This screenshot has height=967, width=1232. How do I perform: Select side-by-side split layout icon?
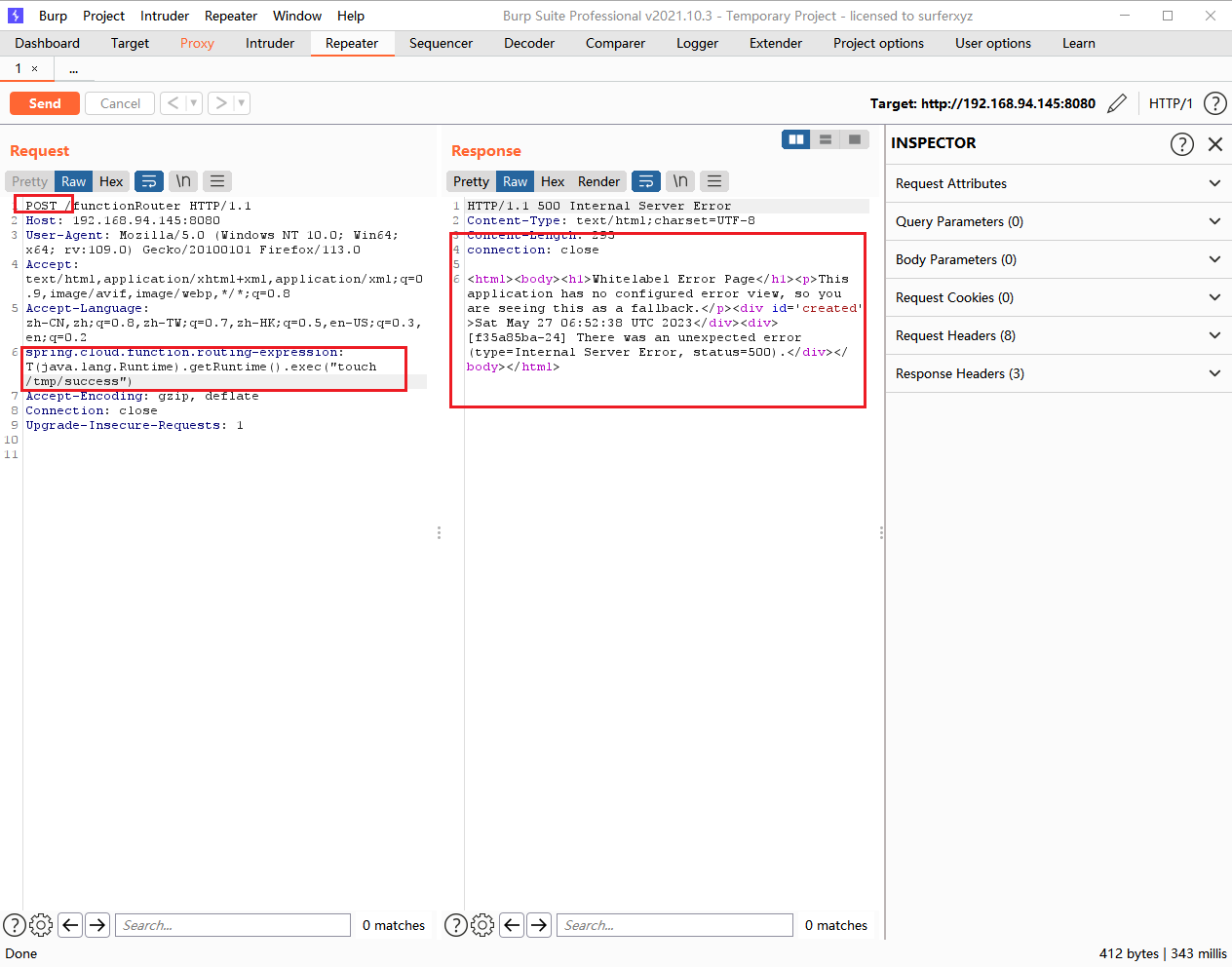[796, 139]
